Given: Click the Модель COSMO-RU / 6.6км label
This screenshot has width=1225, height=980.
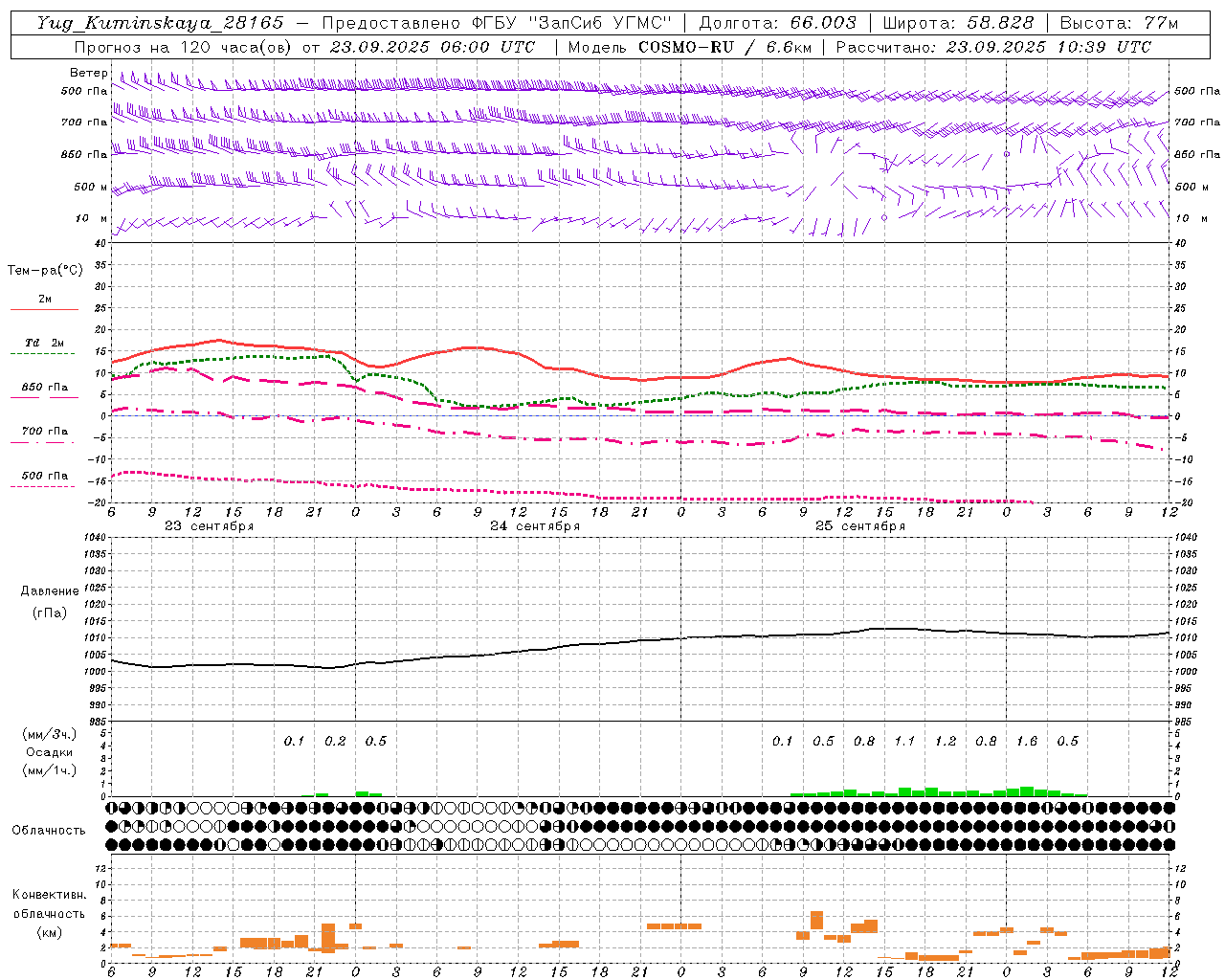Looking at the screenshot, I should coord(689,47).
